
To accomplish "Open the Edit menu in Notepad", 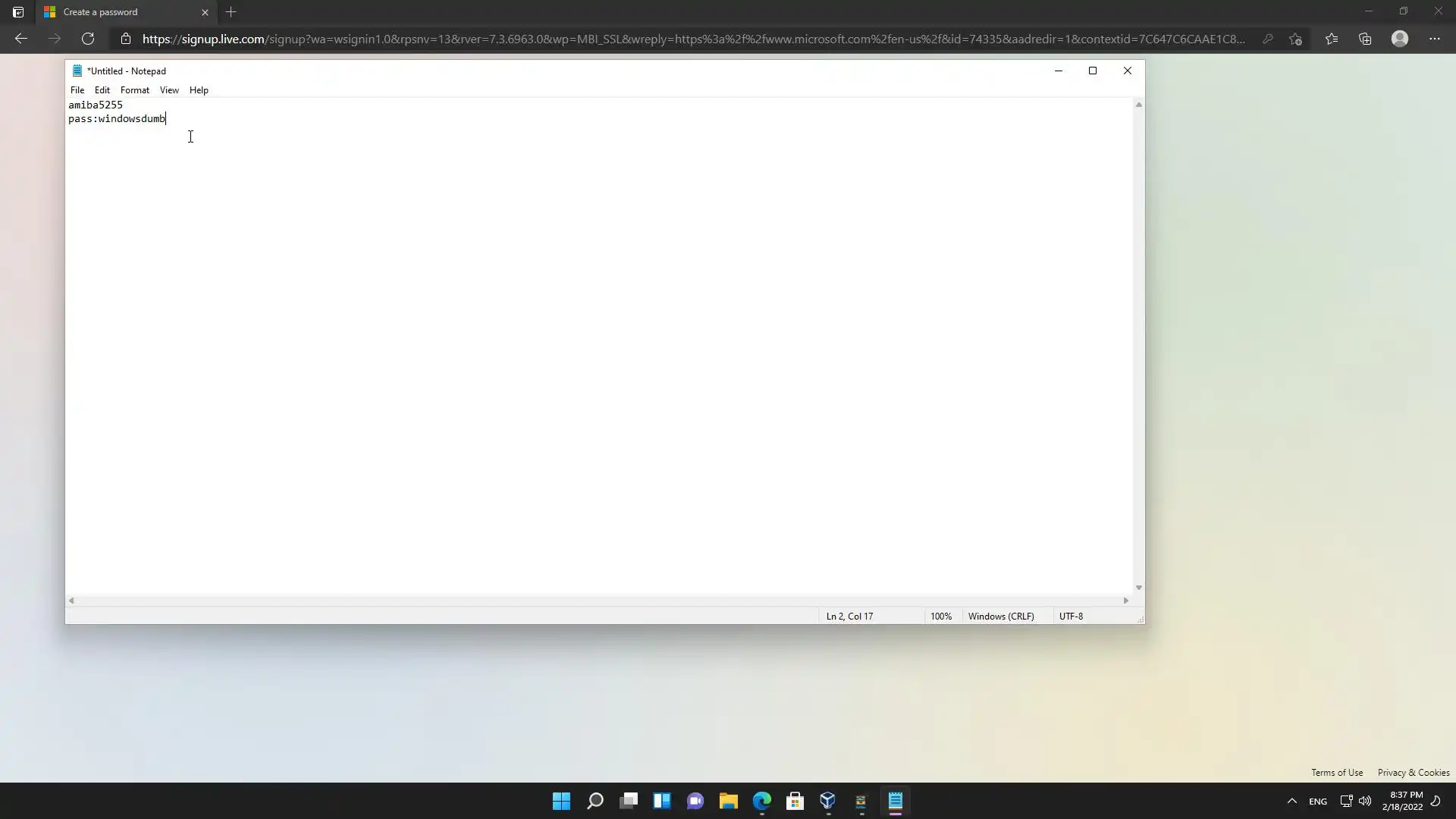I will click(x=102, y=89).
